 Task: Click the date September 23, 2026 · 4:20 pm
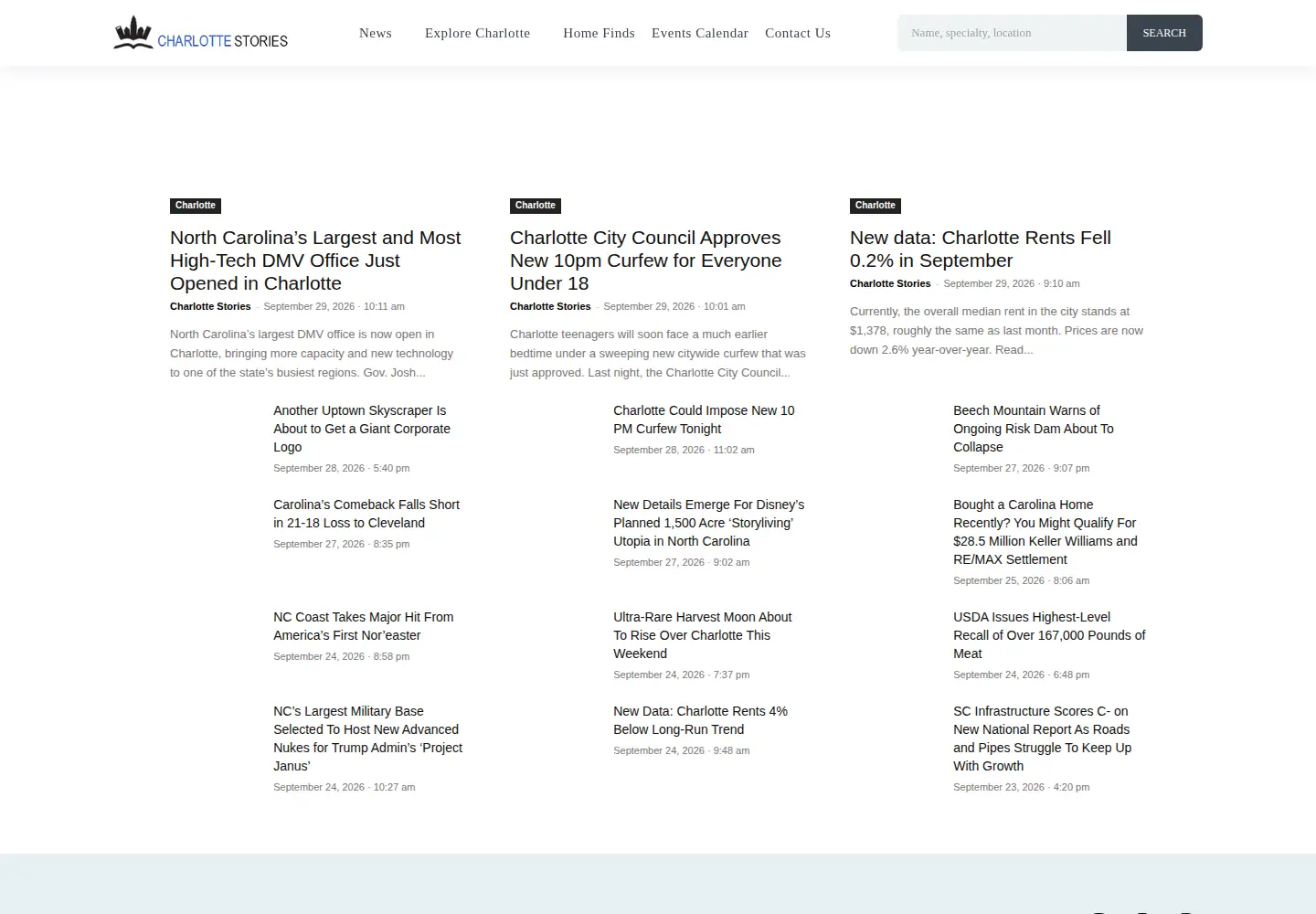click(x=1021, y=787)
